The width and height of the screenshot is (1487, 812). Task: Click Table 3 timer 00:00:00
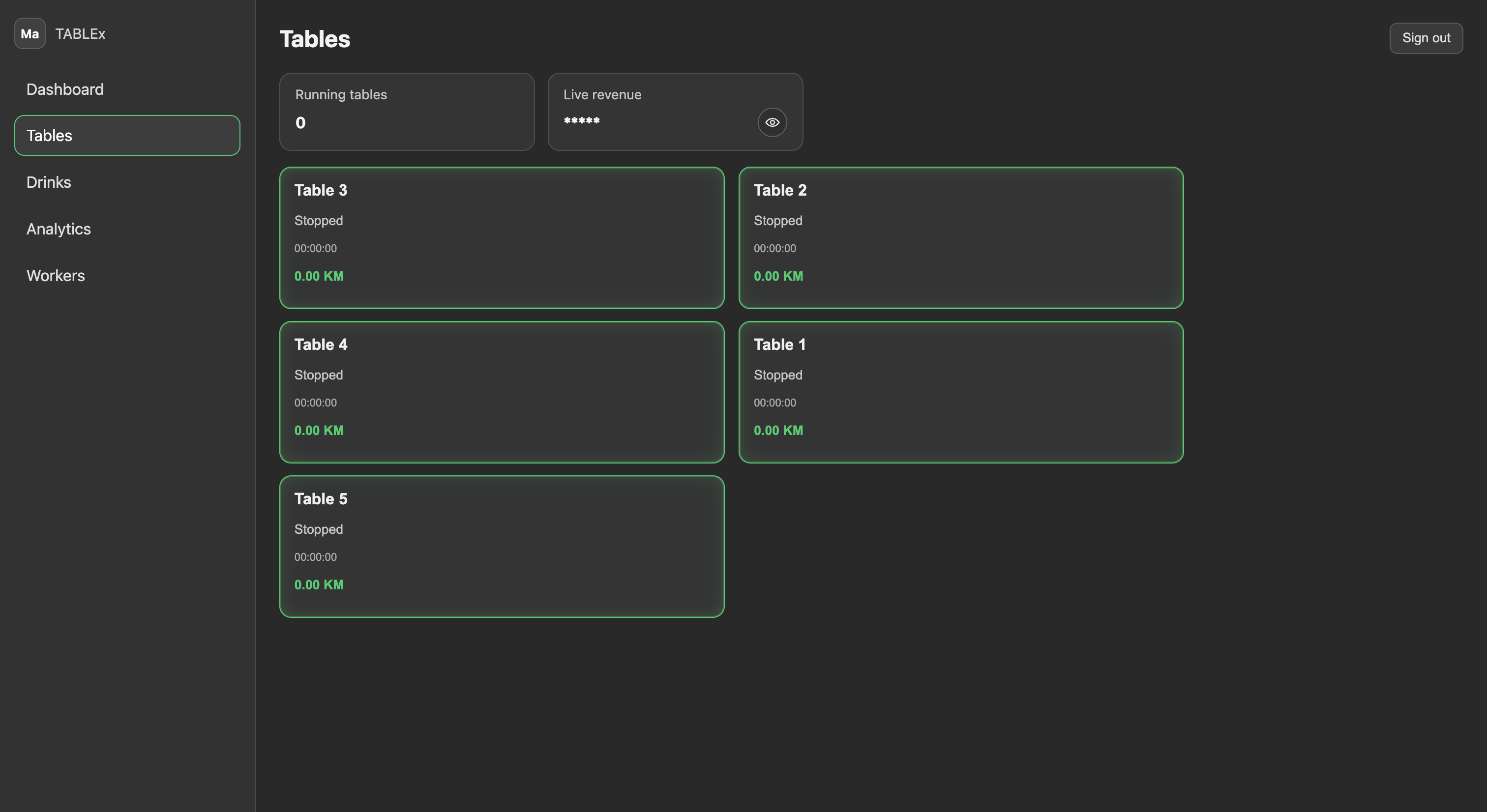315,249
